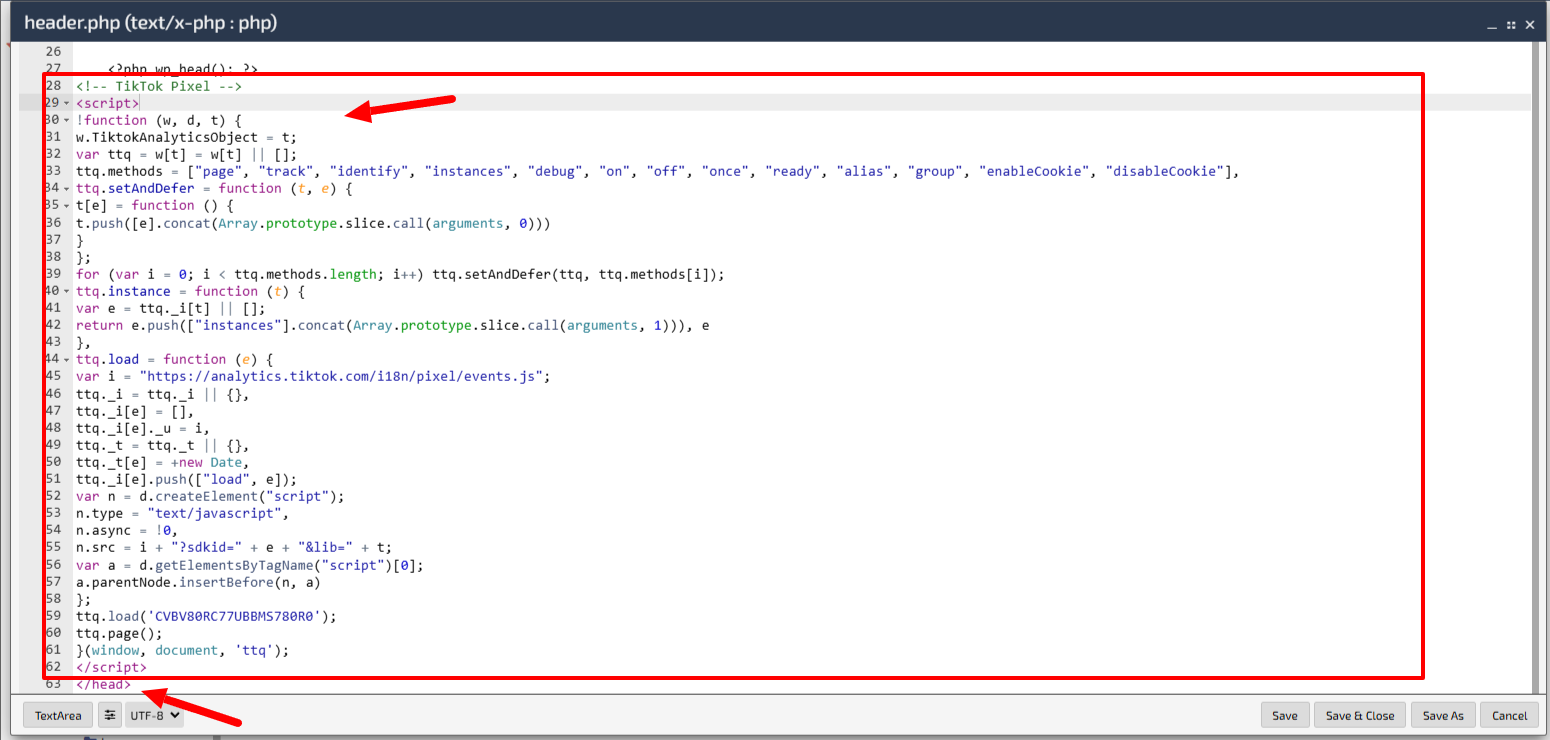
Task: Click the n.async = !0 line
Action: tap(127, 530)
